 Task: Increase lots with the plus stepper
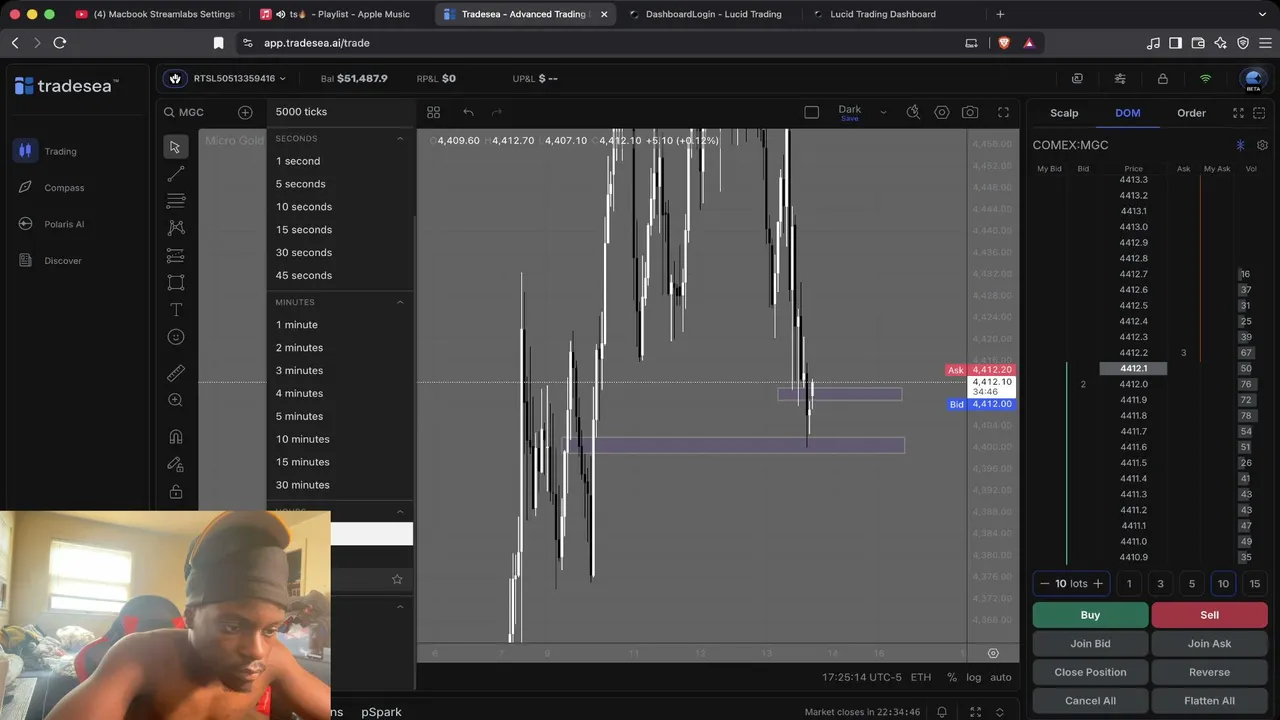point(1098,584)
